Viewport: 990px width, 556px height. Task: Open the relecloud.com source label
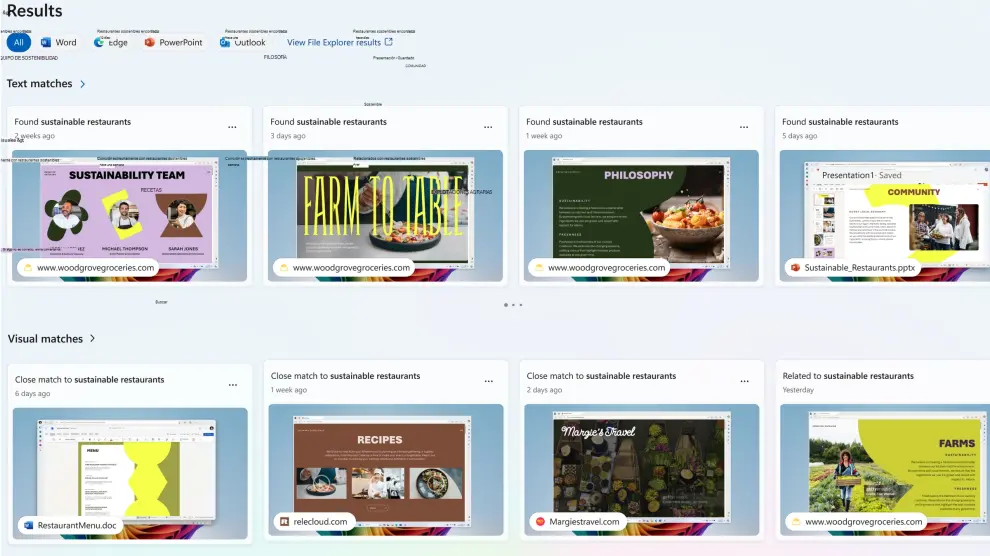(314, 522)
